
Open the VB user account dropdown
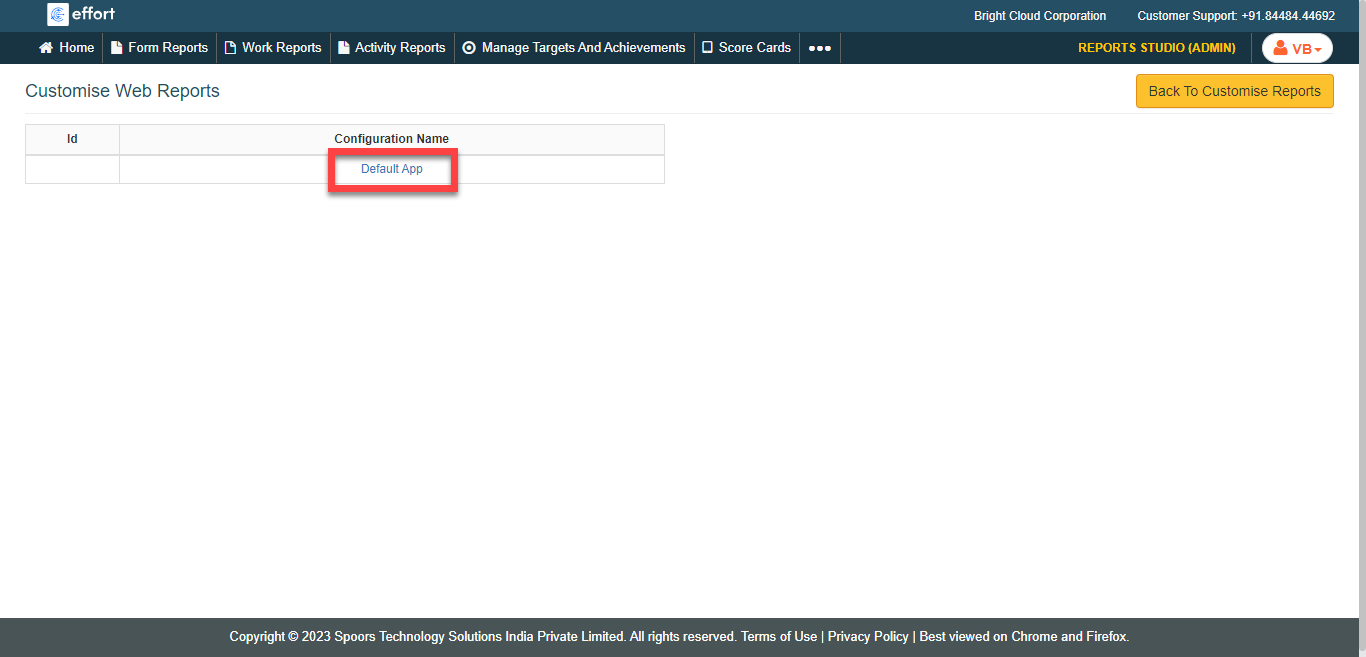(1297, 49)
